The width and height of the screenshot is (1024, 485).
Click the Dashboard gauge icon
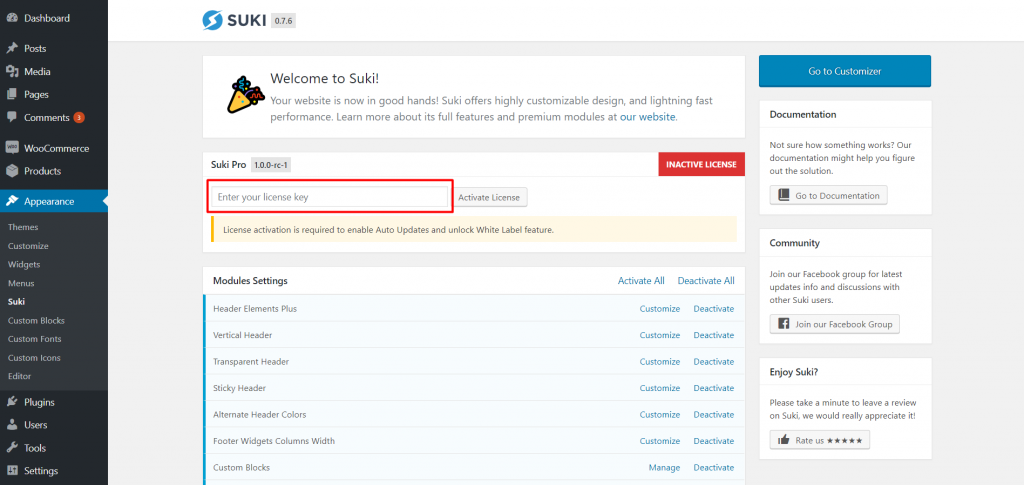tap(12, 18)
